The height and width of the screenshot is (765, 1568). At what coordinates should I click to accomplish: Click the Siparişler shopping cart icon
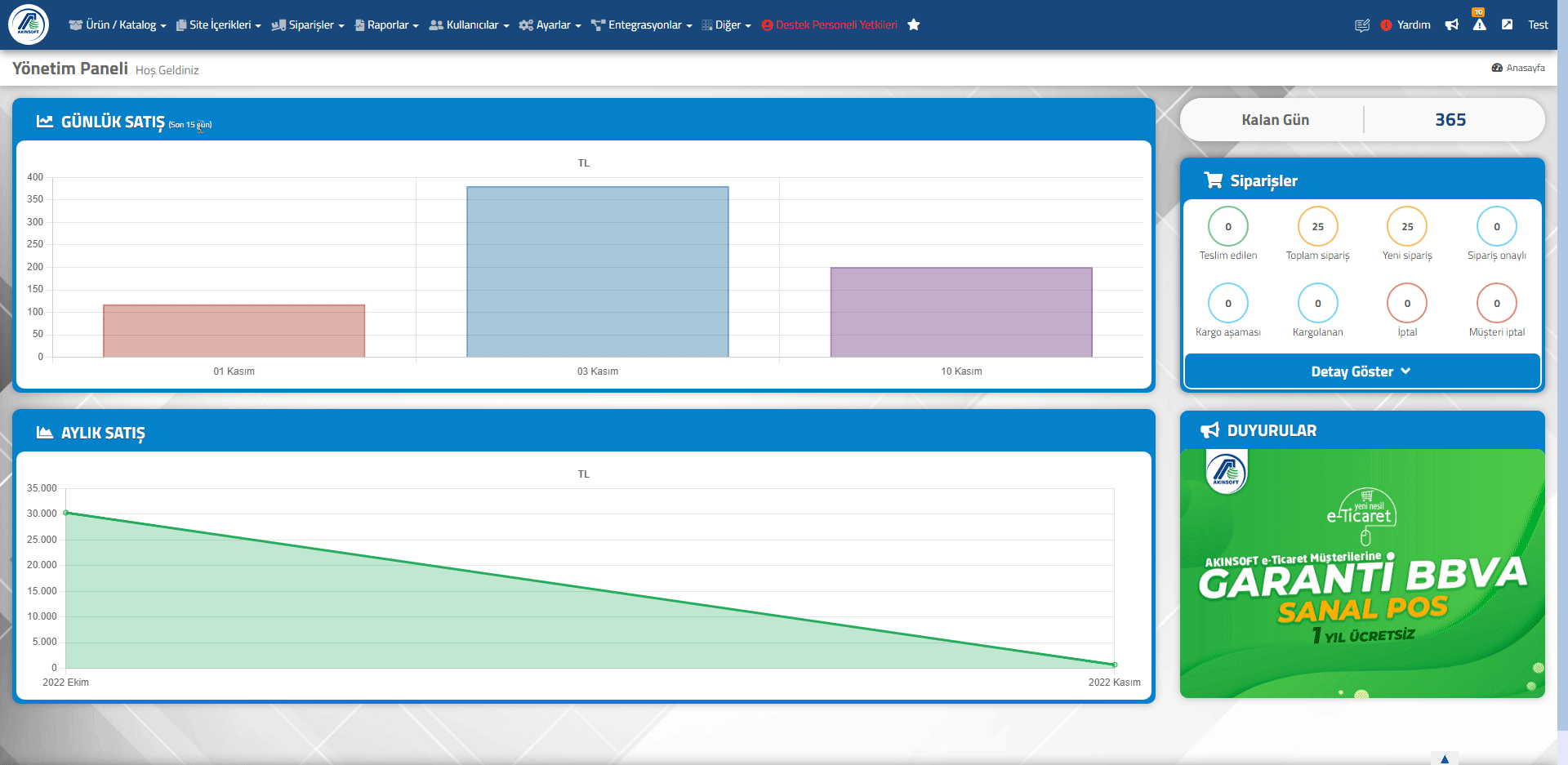click(1214, 180)
